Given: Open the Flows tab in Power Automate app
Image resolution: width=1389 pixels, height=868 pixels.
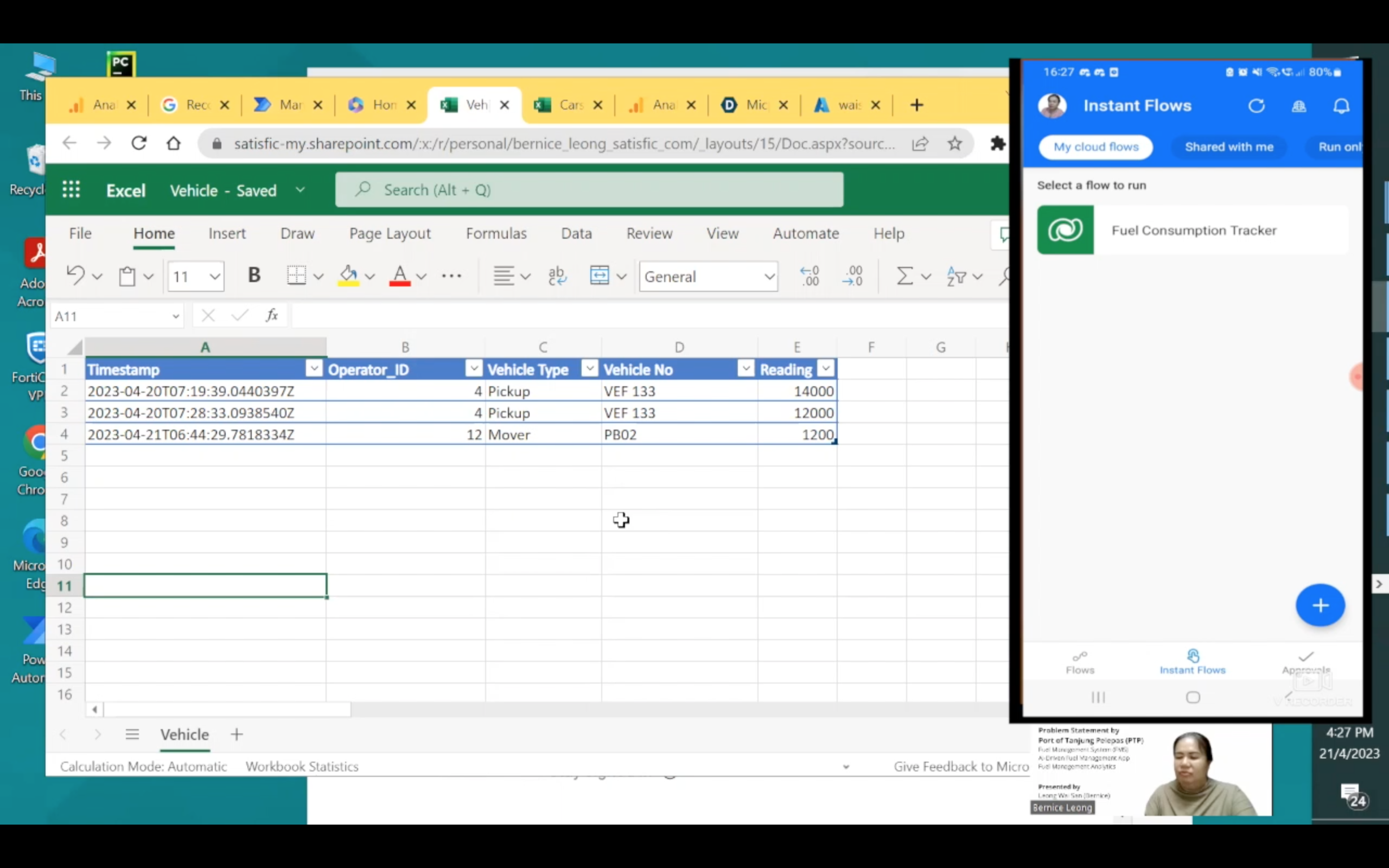Looking at the screenshot, I should coord(1080,662).
